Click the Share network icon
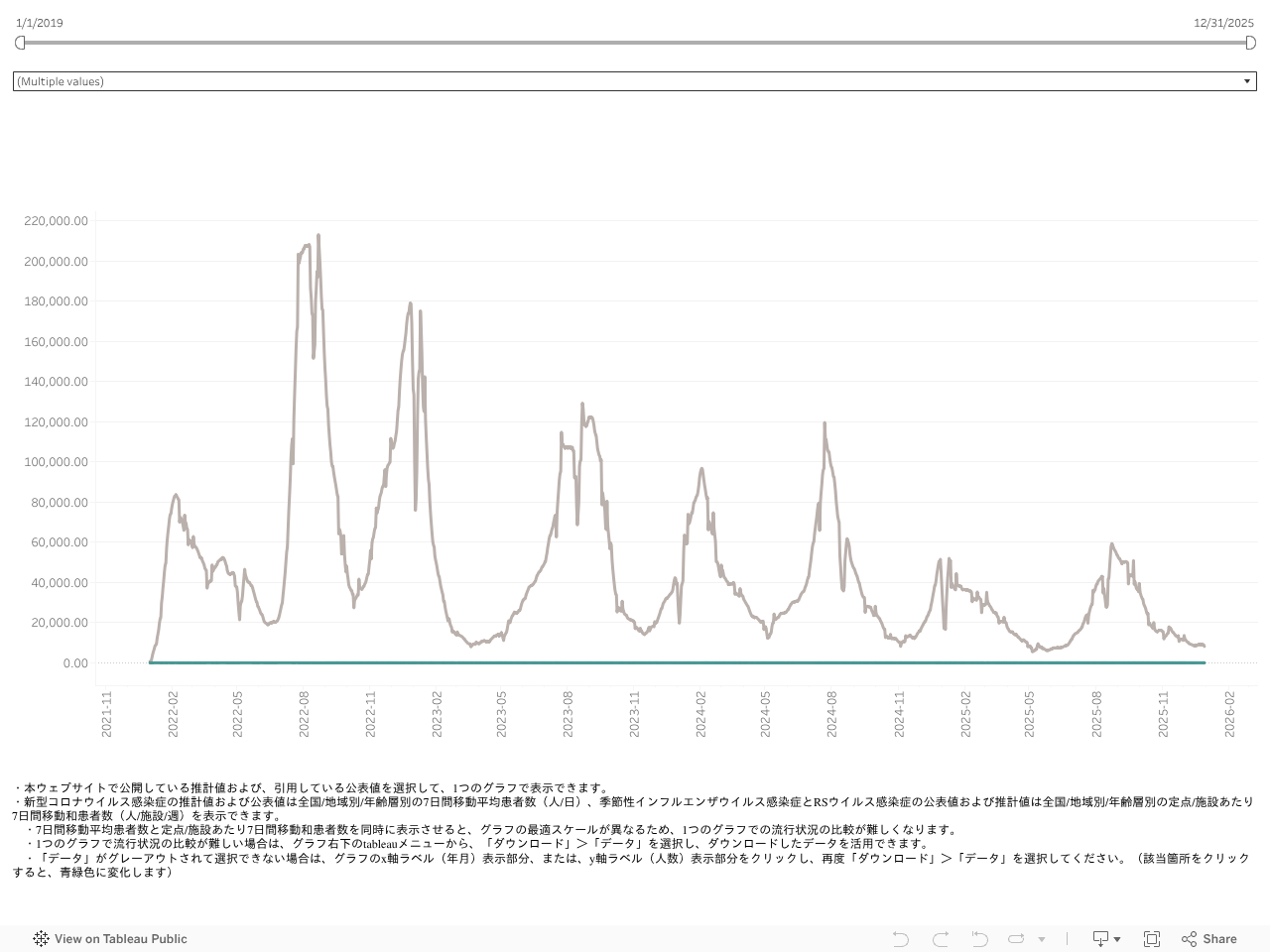This screenshot has height=952, width=1270. tap(1189, 939)
